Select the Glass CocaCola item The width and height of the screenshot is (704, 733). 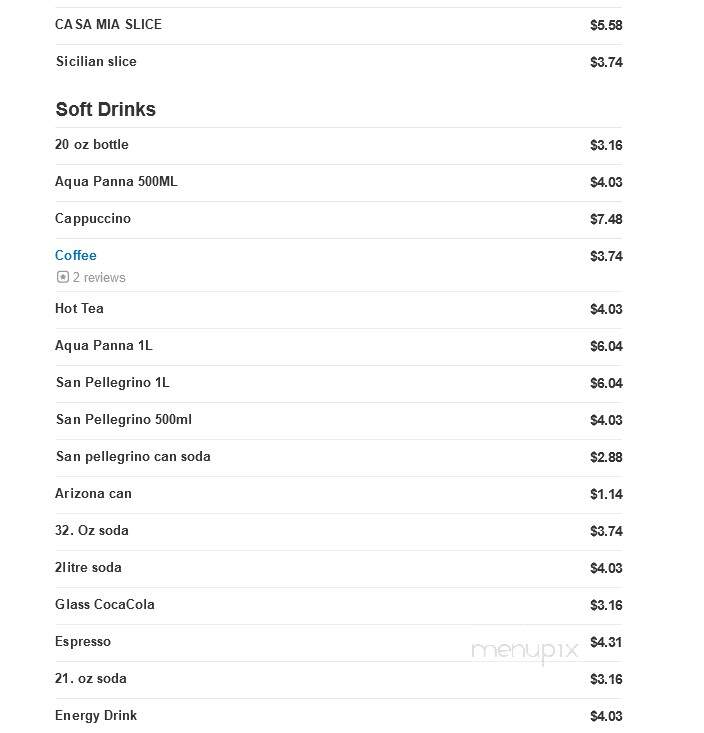pyautogui.click(x=105, y=604)
